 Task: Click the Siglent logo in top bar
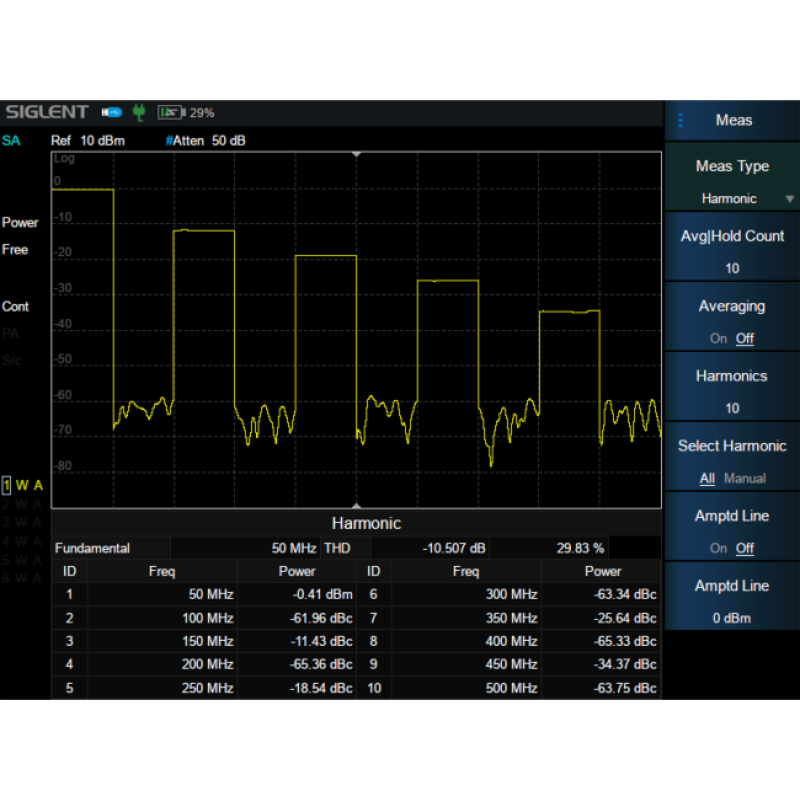46,112
